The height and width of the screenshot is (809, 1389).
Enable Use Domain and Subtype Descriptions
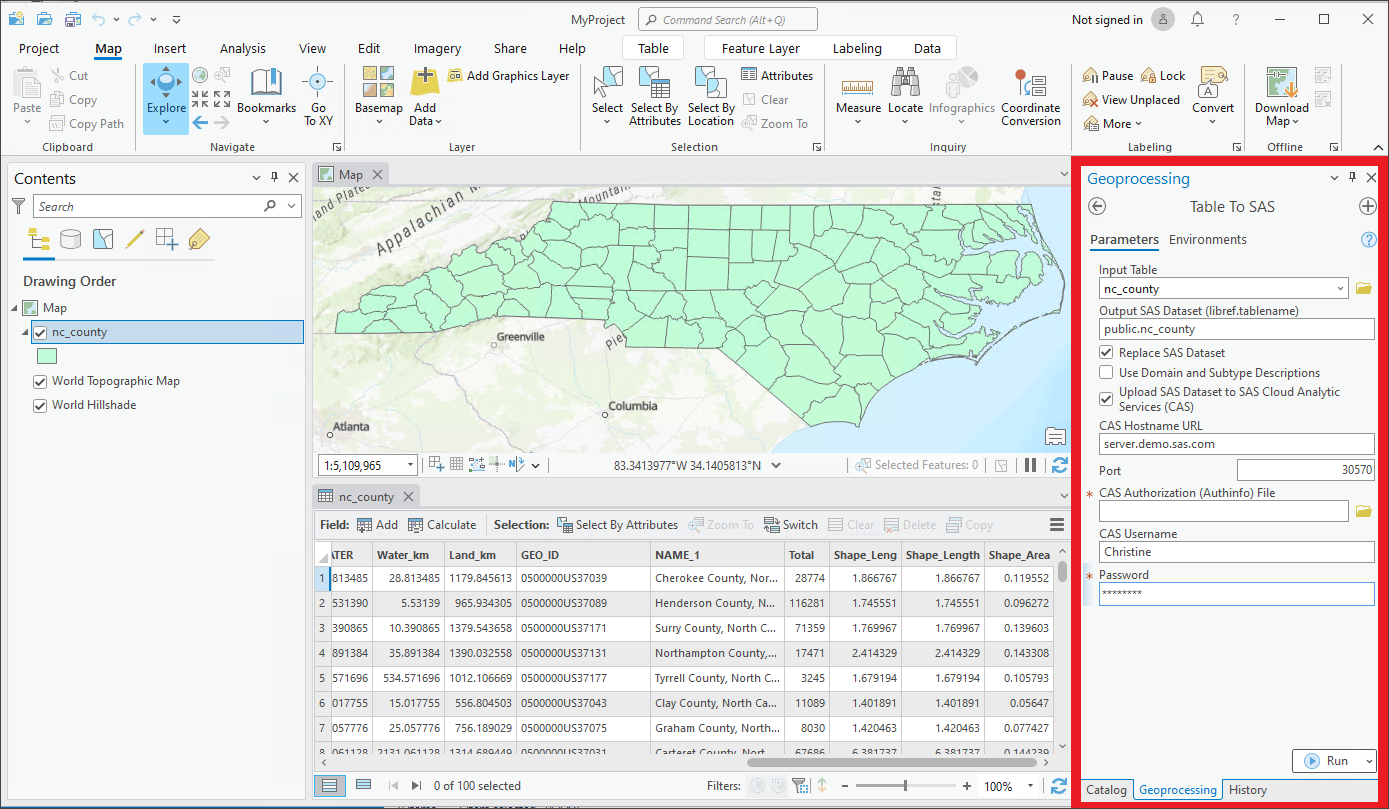pos(1106,372)
